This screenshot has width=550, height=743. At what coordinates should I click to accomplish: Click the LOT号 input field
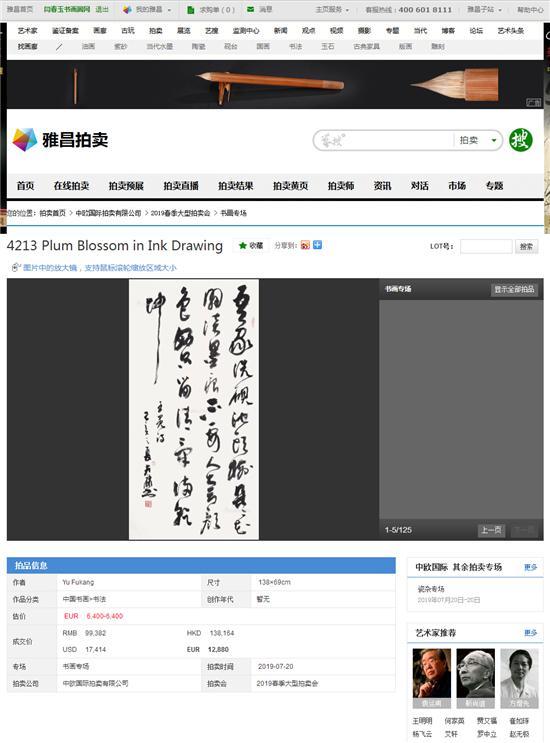(486, 246)
